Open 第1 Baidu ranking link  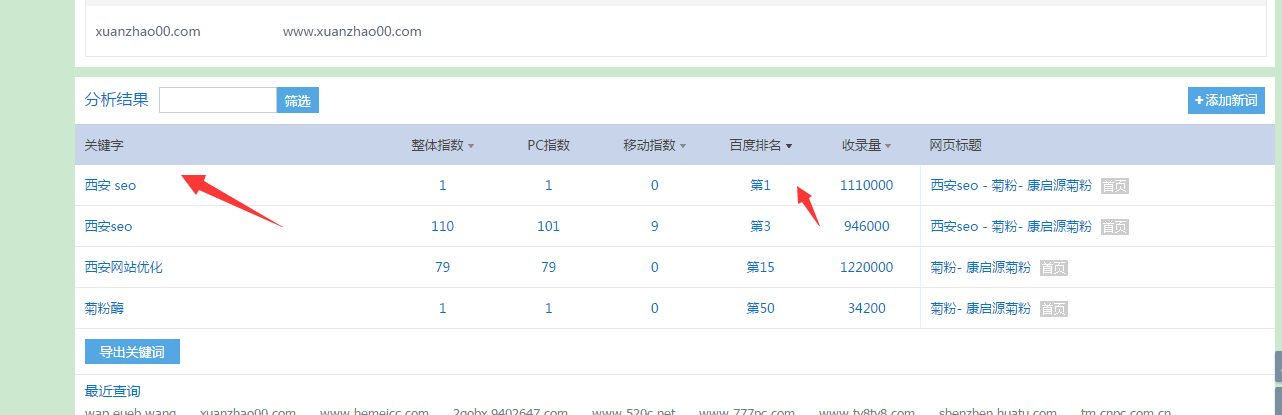tap(760, 185)
